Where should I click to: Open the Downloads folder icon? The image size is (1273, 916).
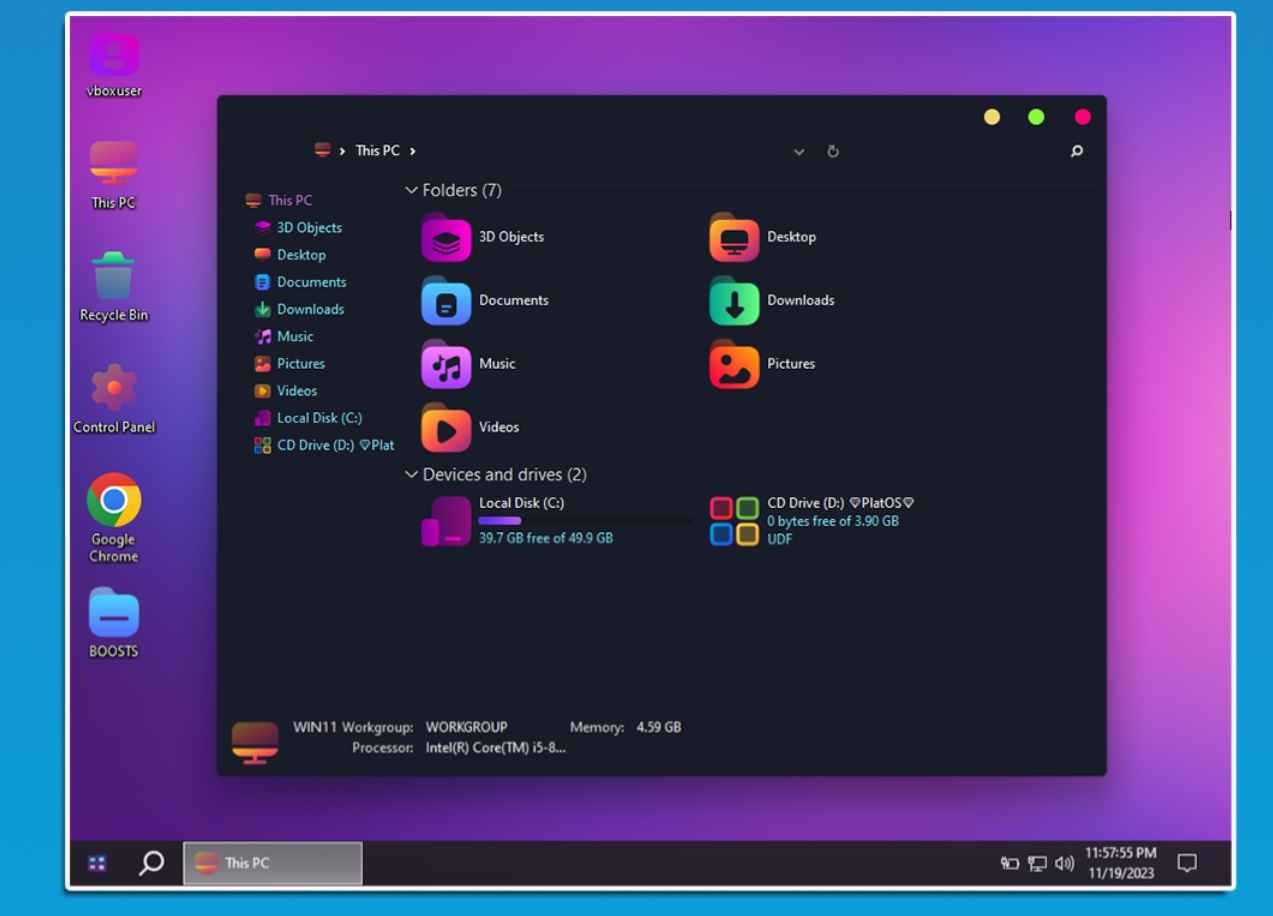tap(734, 301)
